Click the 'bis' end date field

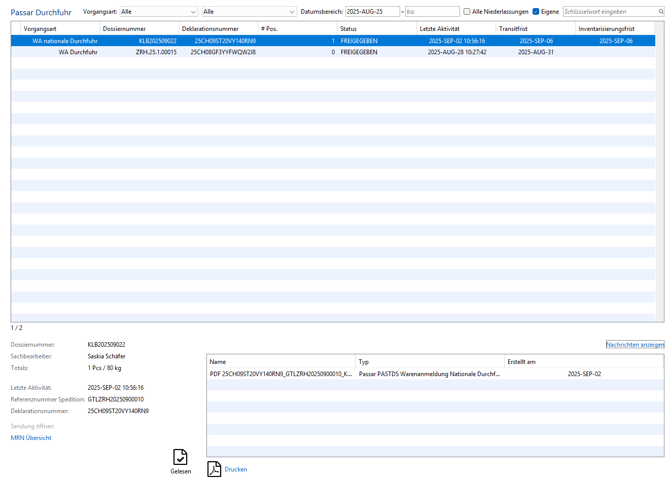[x=432, y=12]
